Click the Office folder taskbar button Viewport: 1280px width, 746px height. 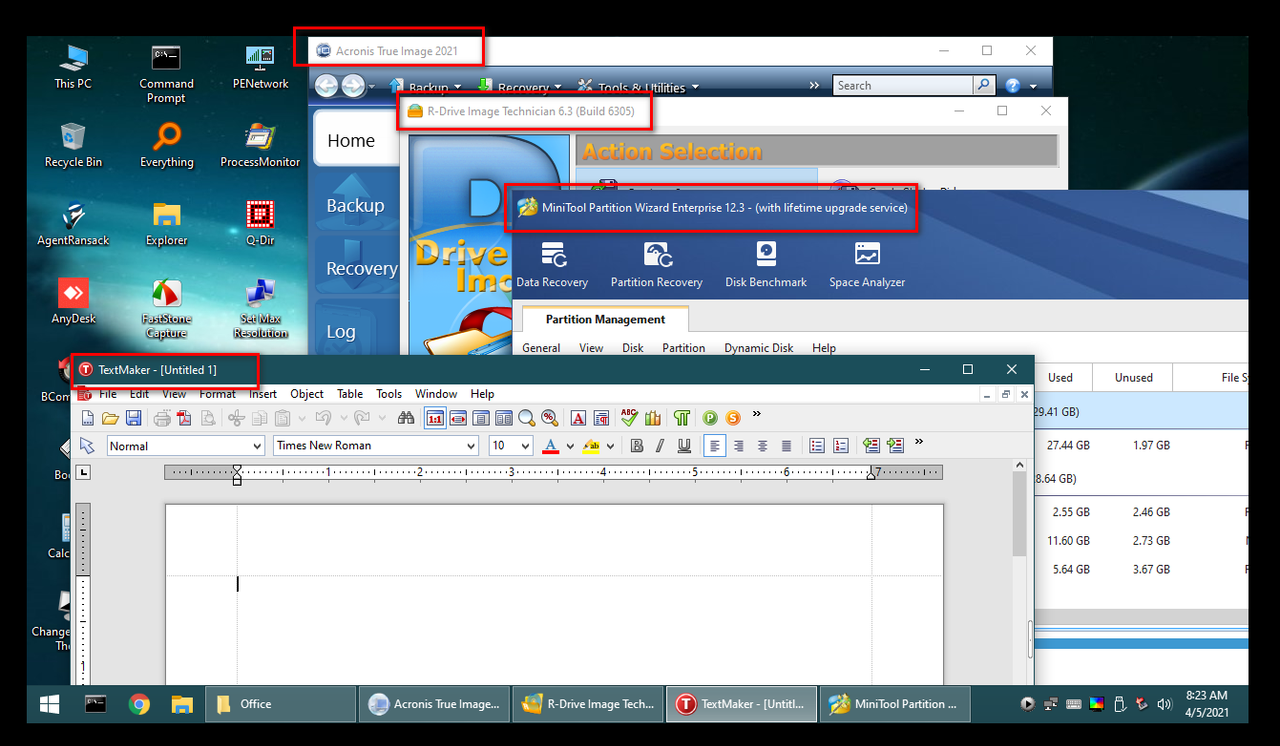[x=281, y=704]
